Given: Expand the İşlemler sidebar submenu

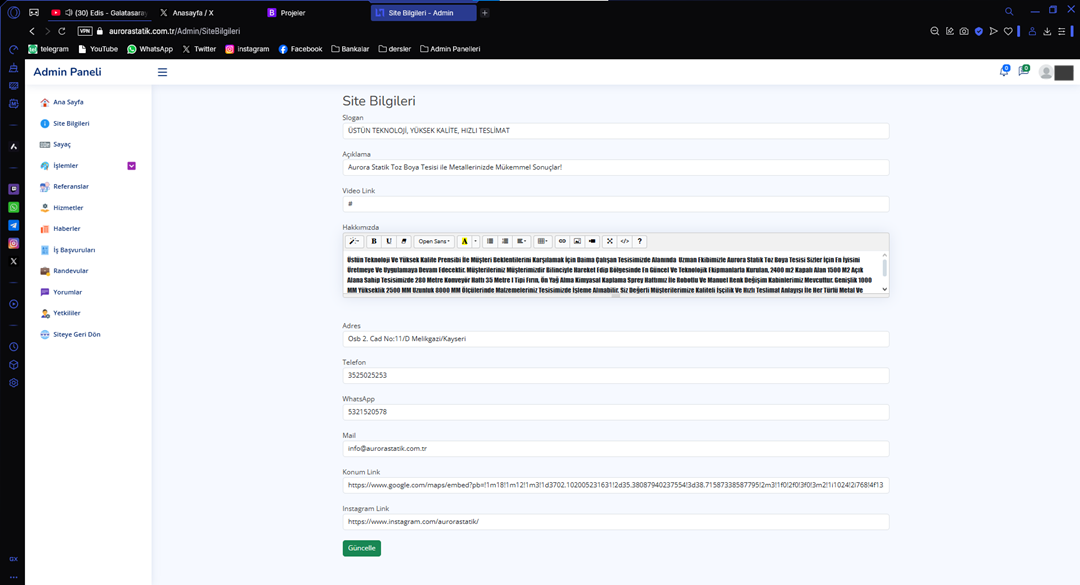Looking at the screenshot, I should click(131, 166).
